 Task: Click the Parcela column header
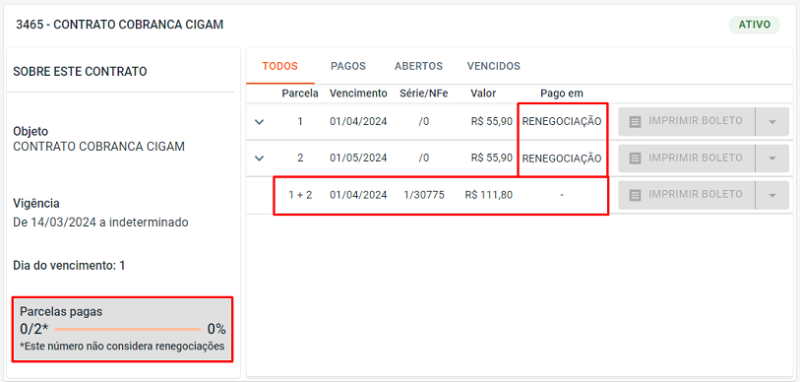pyautogui.click(x=300, y=93)
